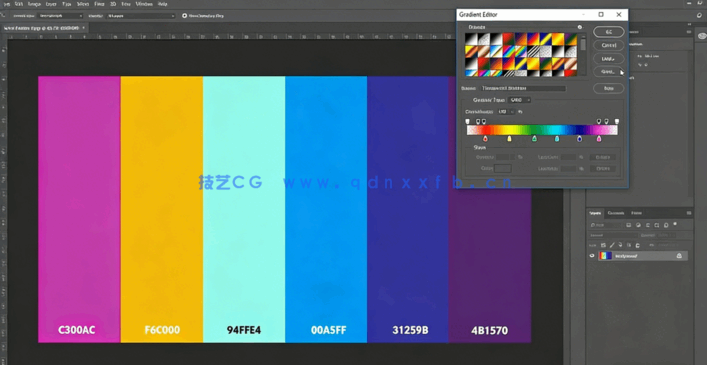This screenshot has width=707, height=365.
Task: Click the hex label 94FFE4 on canvas
Action: click(243, 330)
